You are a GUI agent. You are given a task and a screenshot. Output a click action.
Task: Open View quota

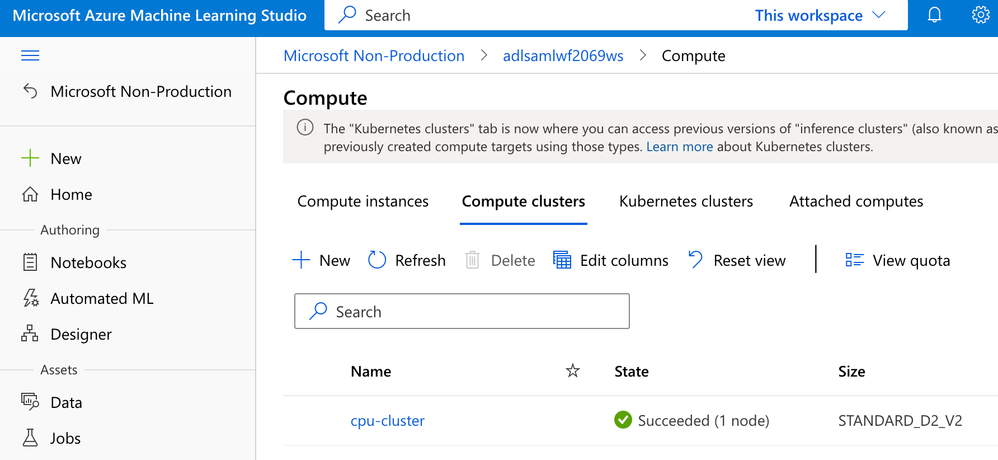tap(897, 260)
